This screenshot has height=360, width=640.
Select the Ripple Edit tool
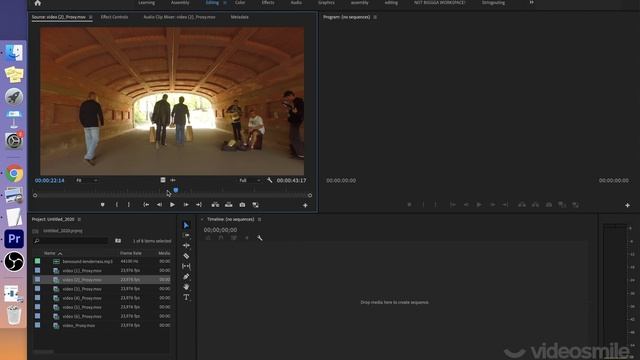(x=186, y=245)
